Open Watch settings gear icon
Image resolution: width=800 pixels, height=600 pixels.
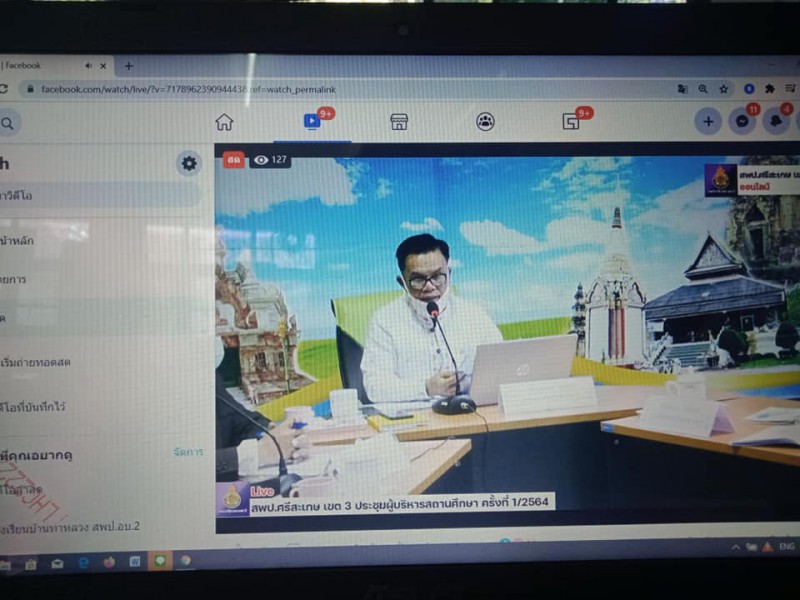pos(188,163)
